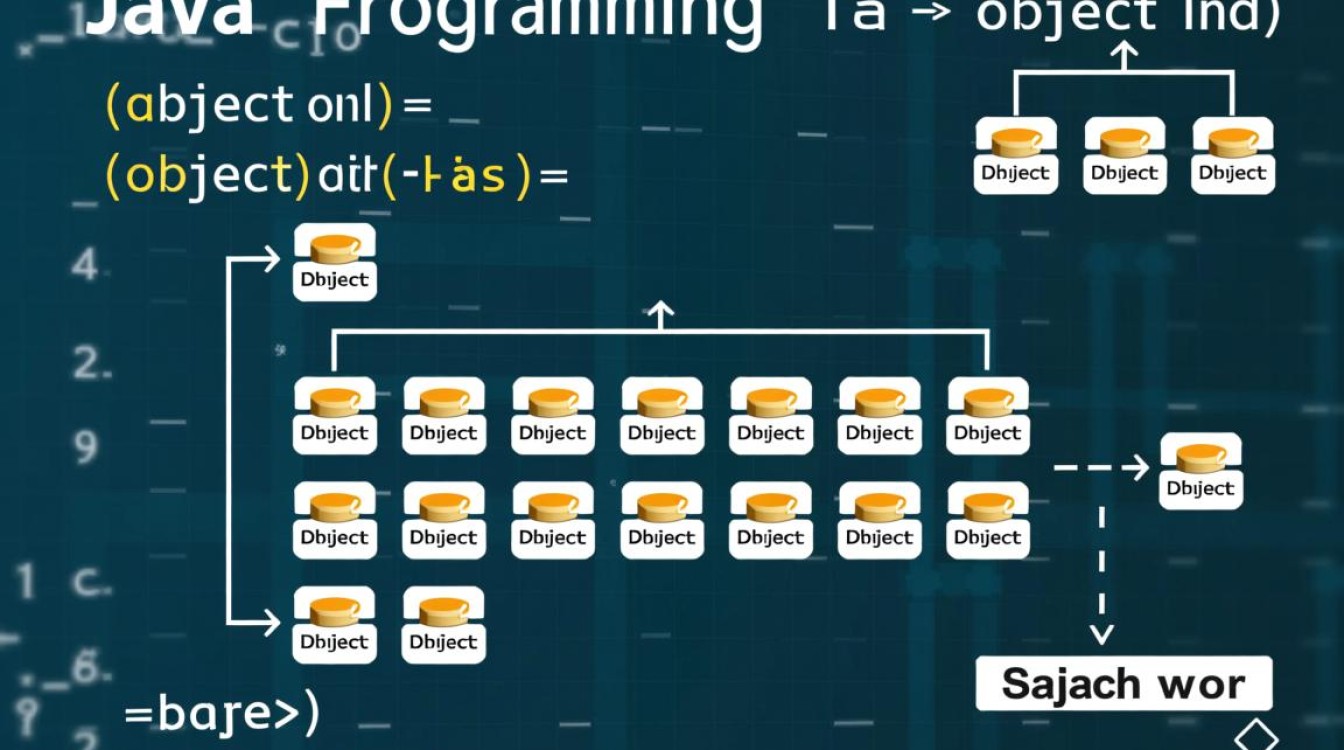Screen dimensions: 1344x750
Task: Select the middle Object icon in top-right trio
Action: (x=1124, y=155)
